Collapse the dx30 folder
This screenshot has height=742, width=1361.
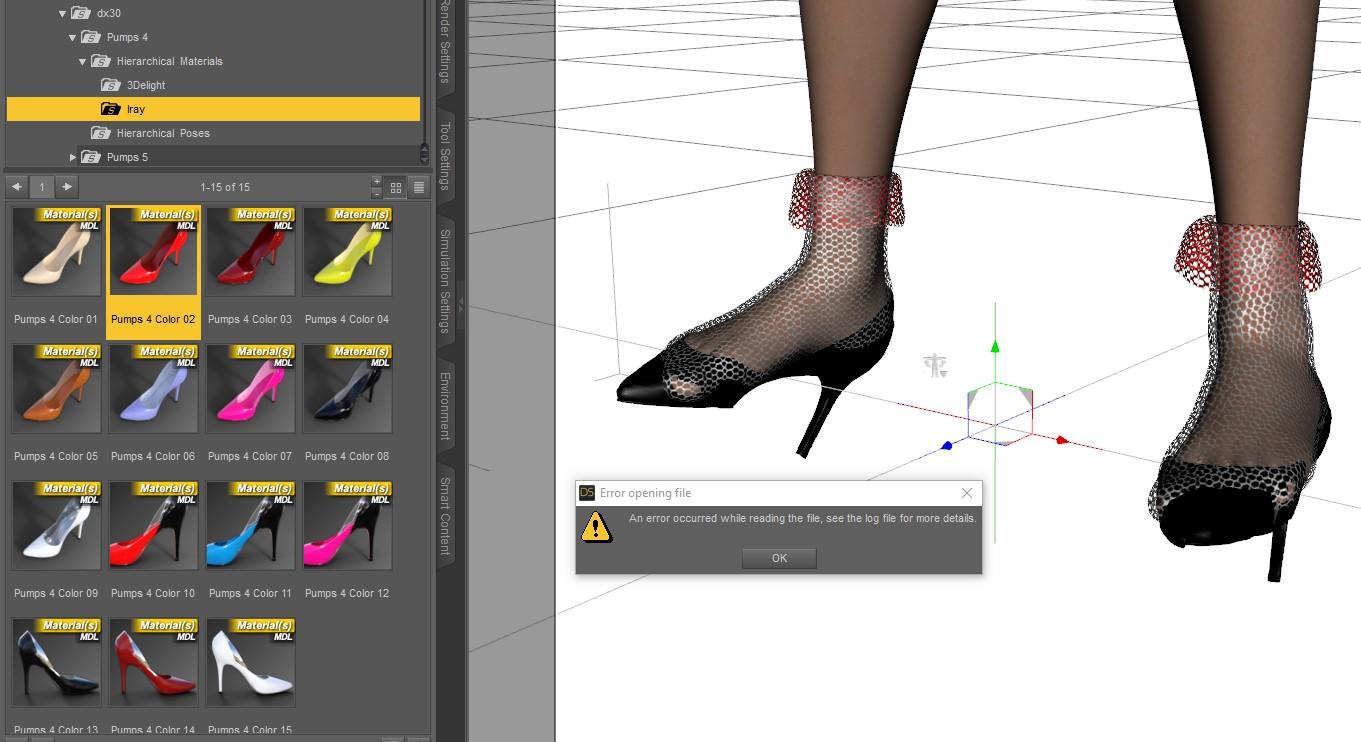62,13
